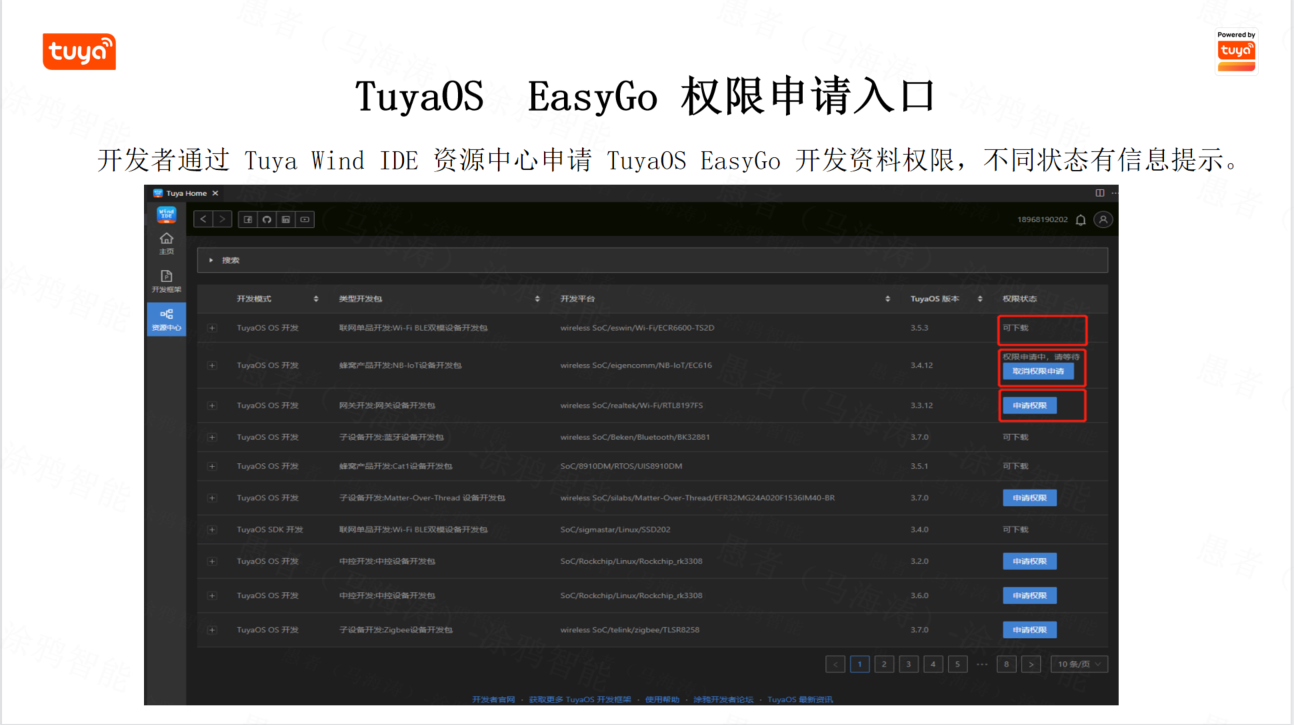Click the pagination ellipsis jump
This screenshot has height=725, width=1294.
point(982,664)
